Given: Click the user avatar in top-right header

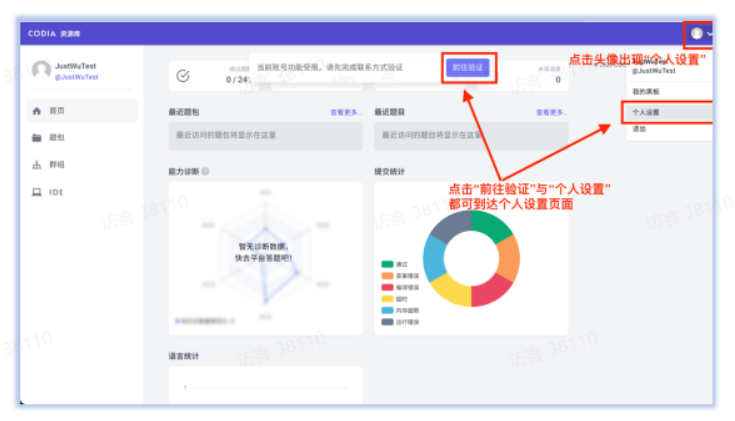Looking at the screenshot, I should pyautogui.click(x=696, y=33).
